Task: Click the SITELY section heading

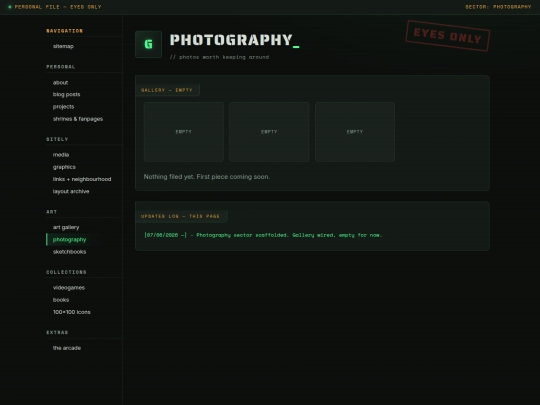Action: point(57,139)
